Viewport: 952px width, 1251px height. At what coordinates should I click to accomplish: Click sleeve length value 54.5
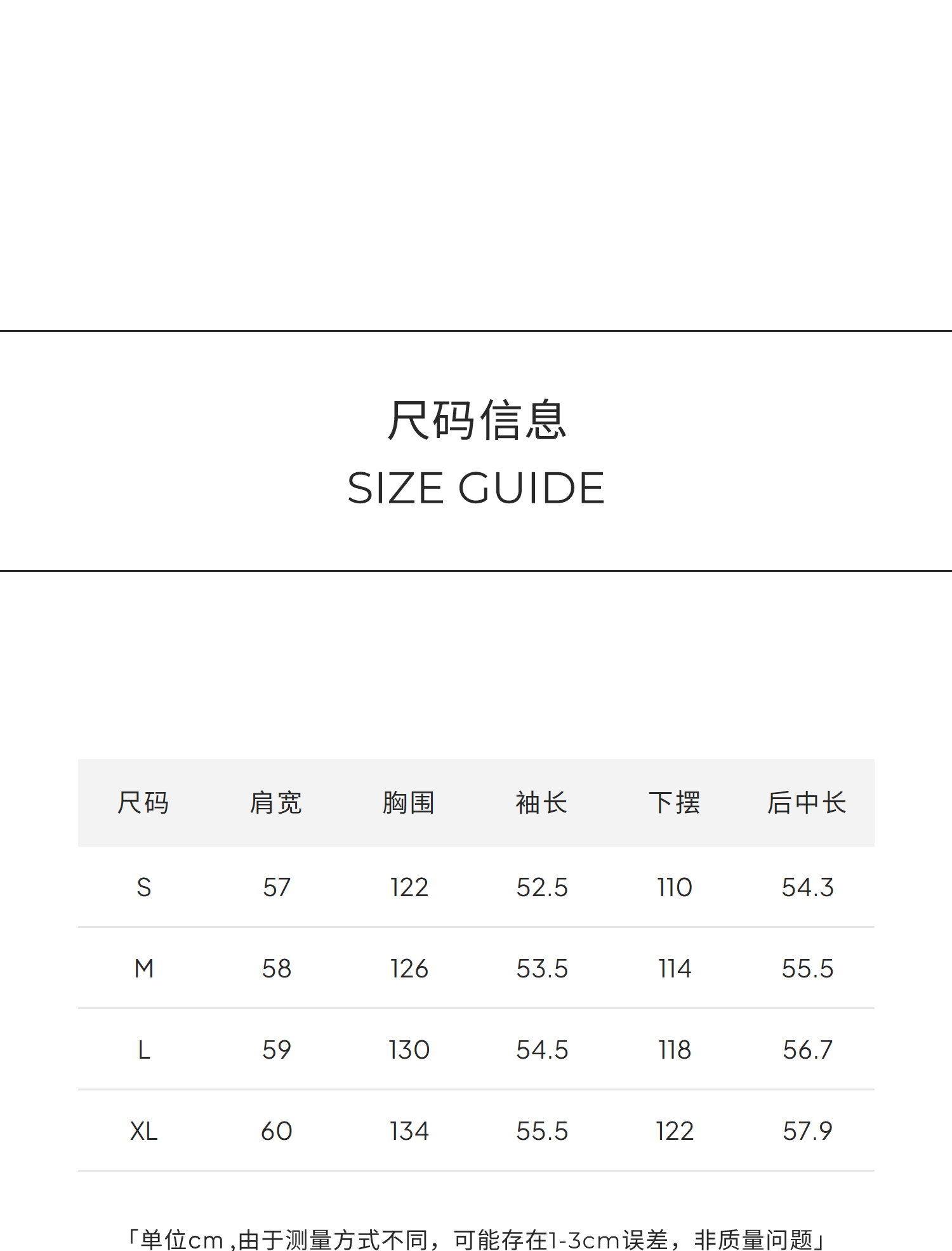542,1050
